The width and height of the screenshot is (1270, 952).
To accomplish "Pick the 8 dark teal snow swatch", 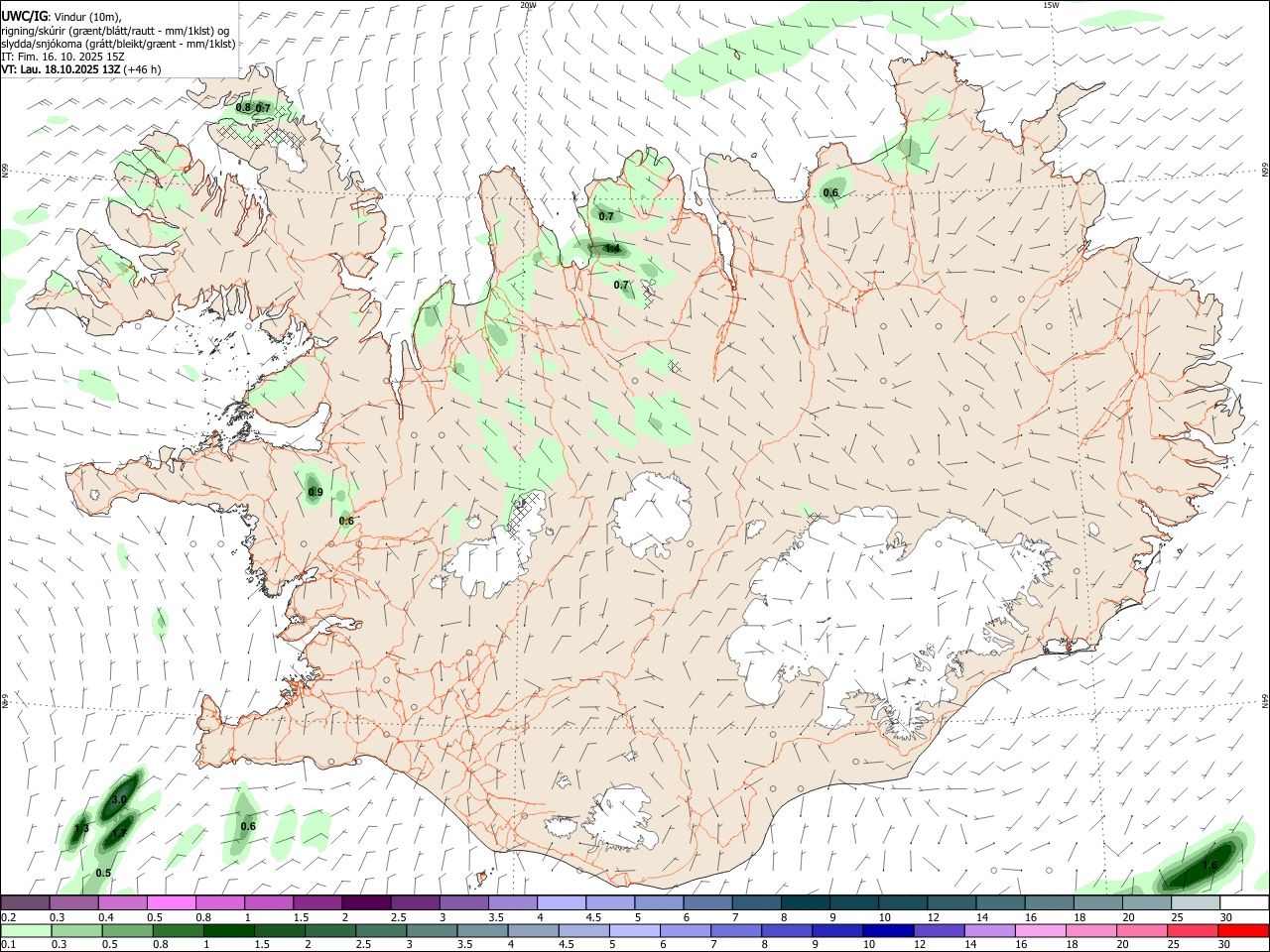I will point(804,902).
